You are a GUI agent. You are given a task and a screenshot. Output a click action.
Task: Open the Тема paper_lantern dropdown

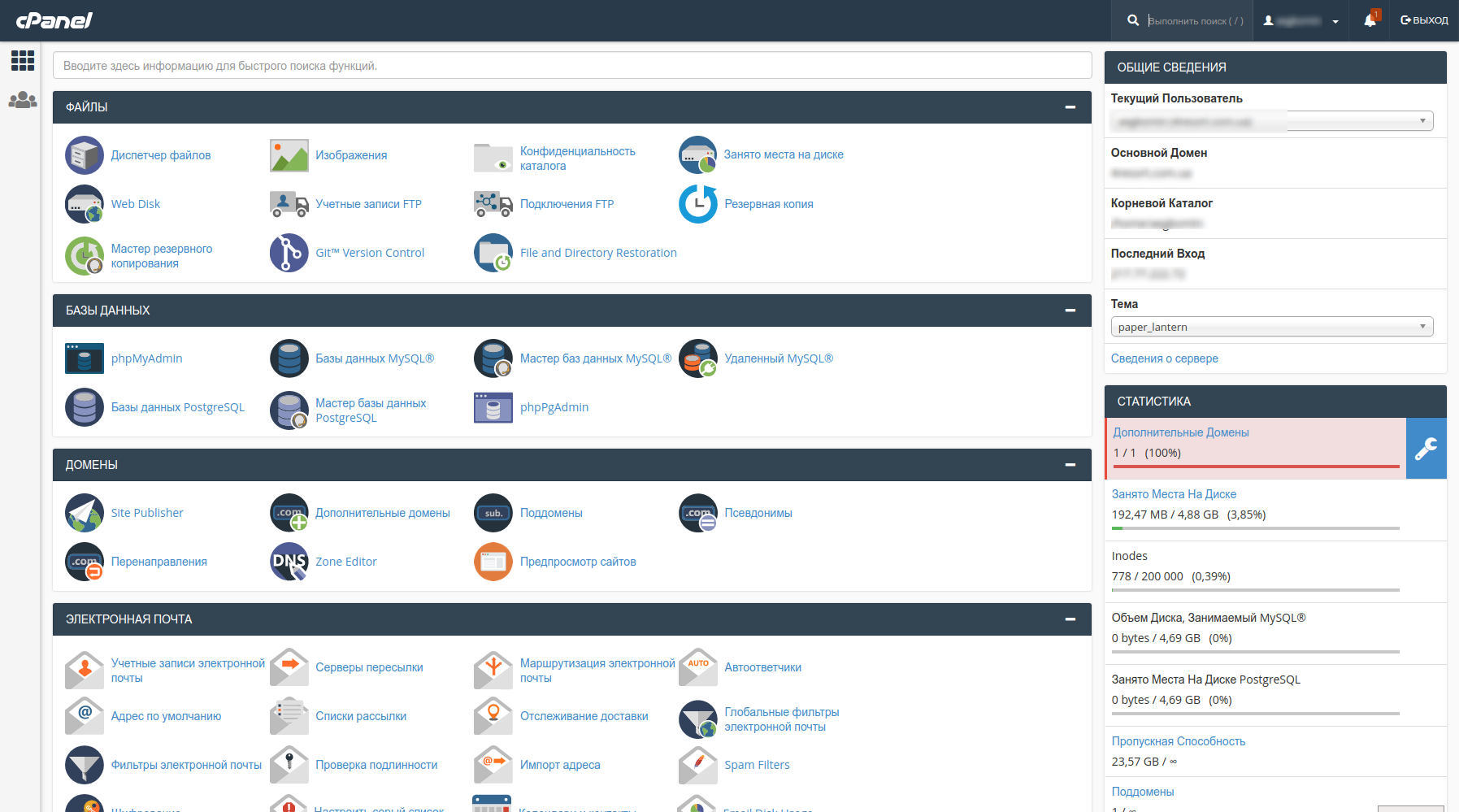1271,327
